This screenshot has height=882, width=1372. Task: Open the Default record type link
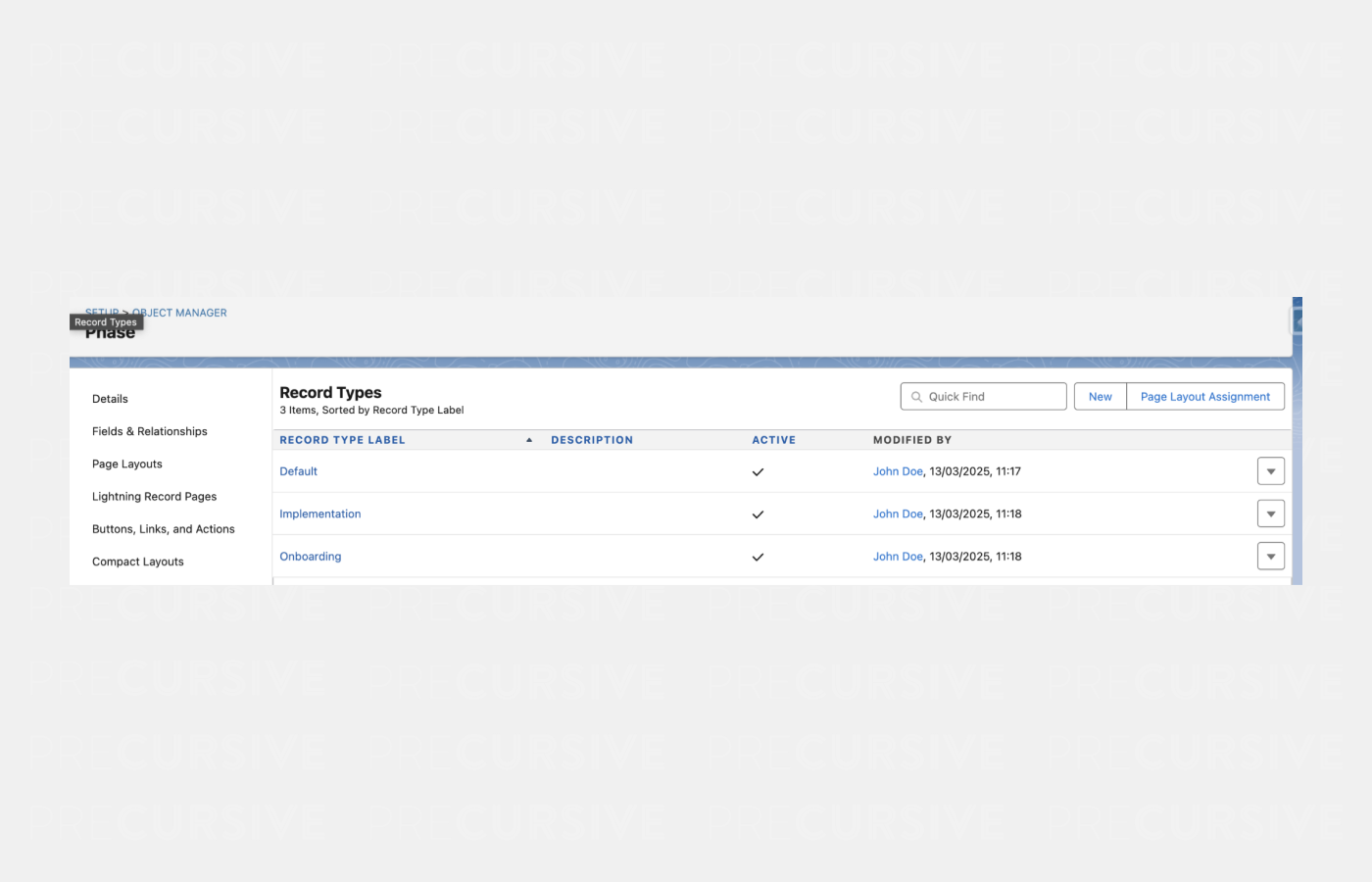pos(299,471)
